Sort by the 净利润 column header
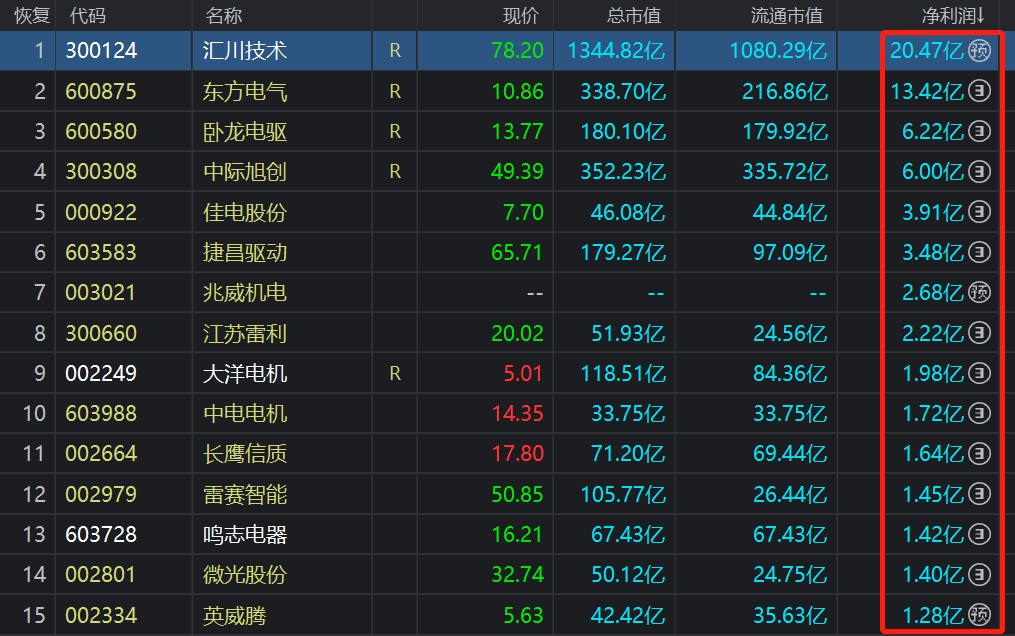Screen dimensions: 1015x636 [952, 15]
